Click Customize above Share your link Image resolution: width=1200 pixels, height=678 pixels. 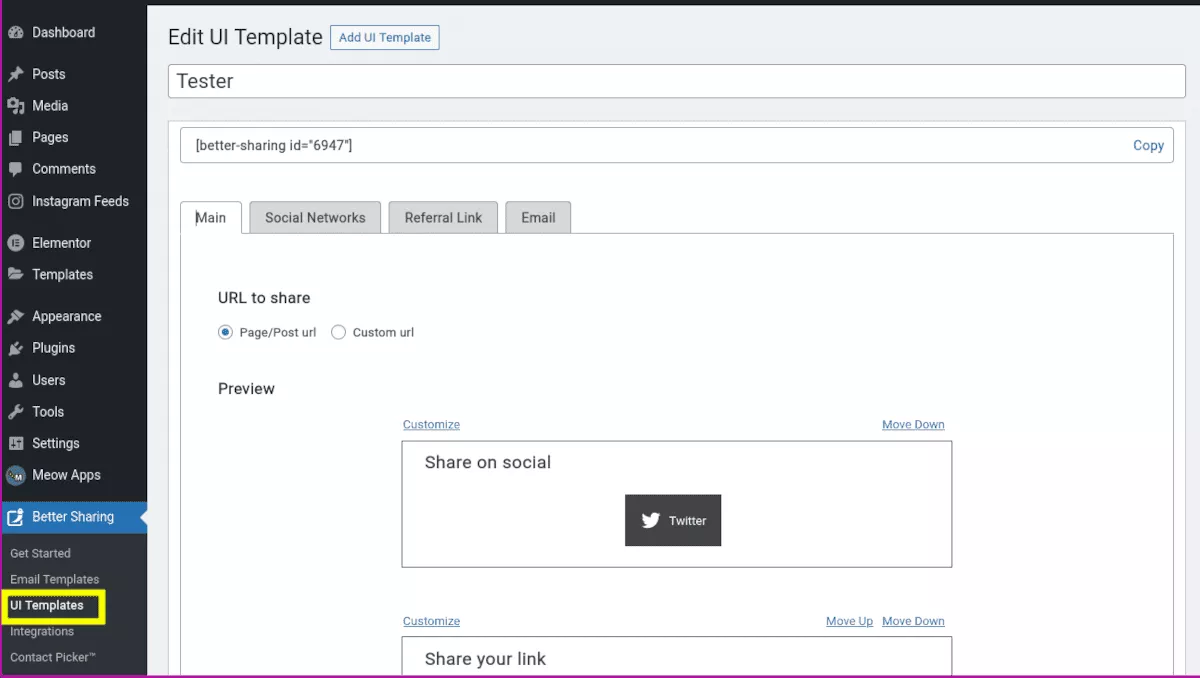tap(431, 621)
